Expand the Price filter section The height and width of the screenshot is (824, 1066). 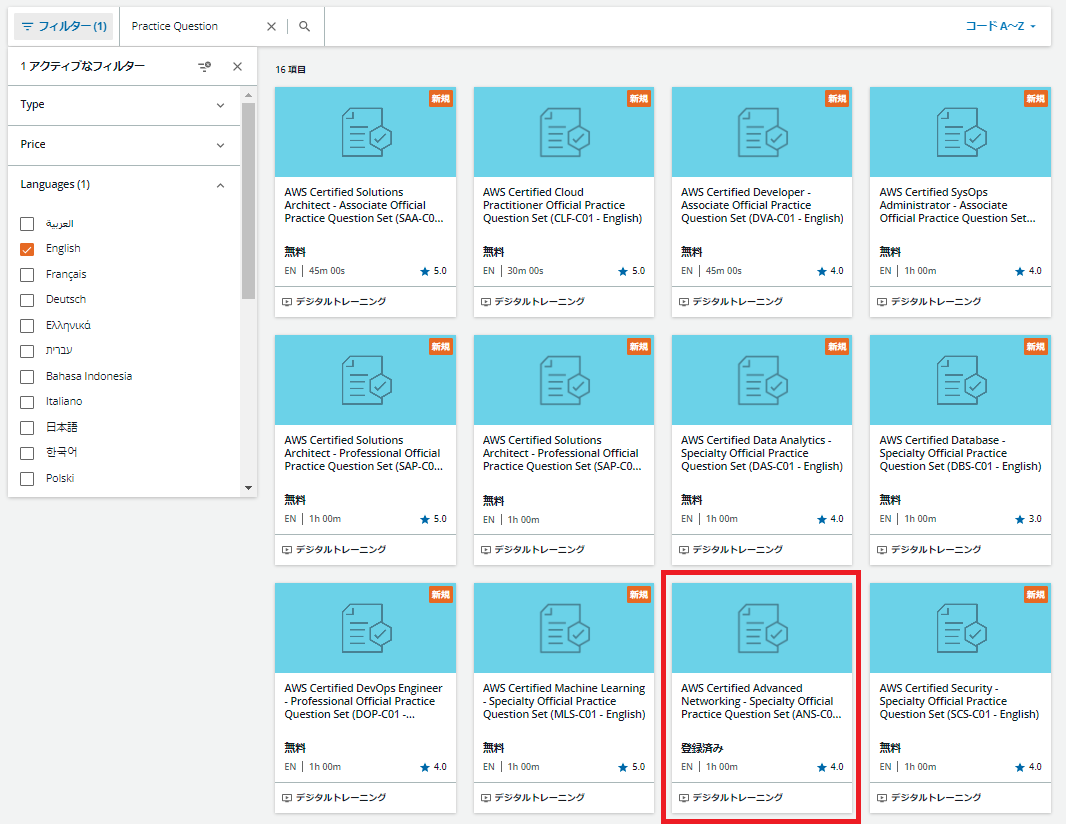click(124, 145)
